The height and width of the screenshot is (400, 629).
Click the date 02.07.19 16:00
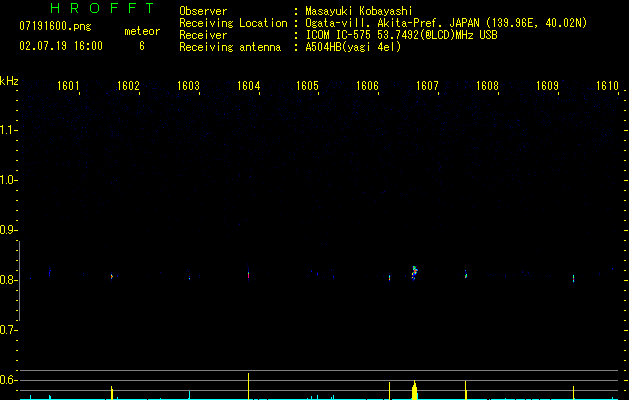(61, 46)
